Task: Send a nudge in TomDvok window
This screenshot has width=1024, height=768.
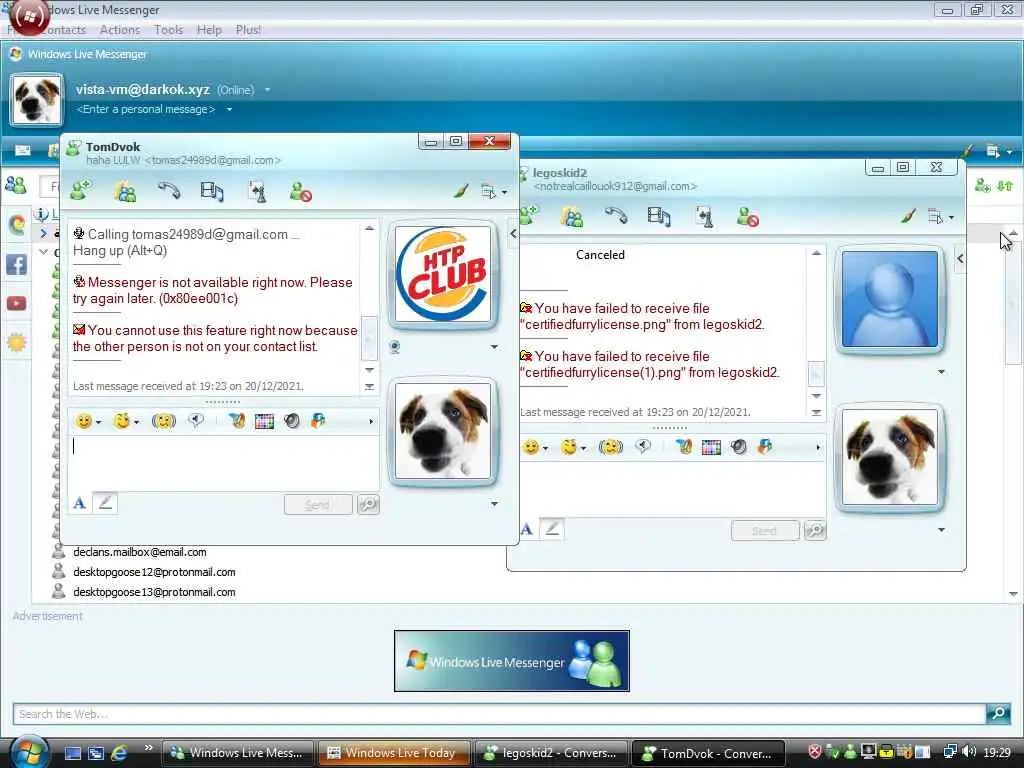Action: point(163,421)
